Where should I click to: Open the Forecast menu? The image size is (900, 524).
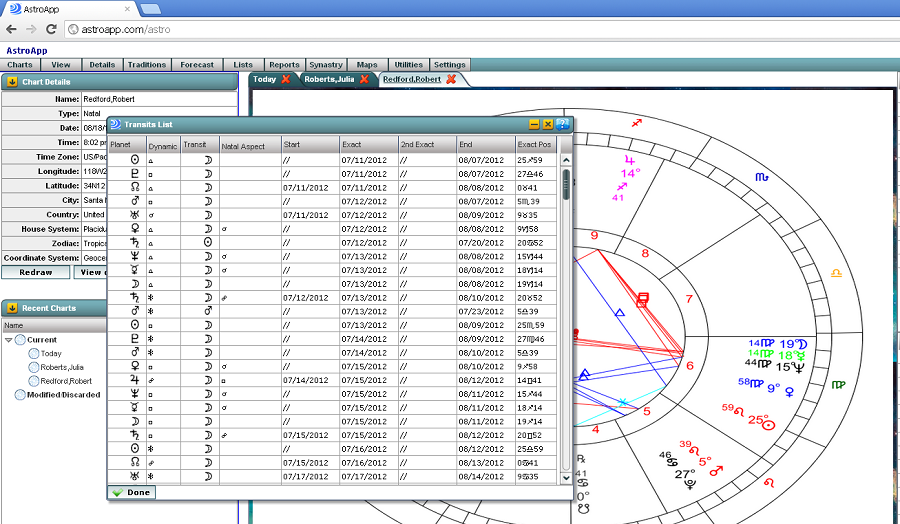pyautogui.click(x=197, y=65)
